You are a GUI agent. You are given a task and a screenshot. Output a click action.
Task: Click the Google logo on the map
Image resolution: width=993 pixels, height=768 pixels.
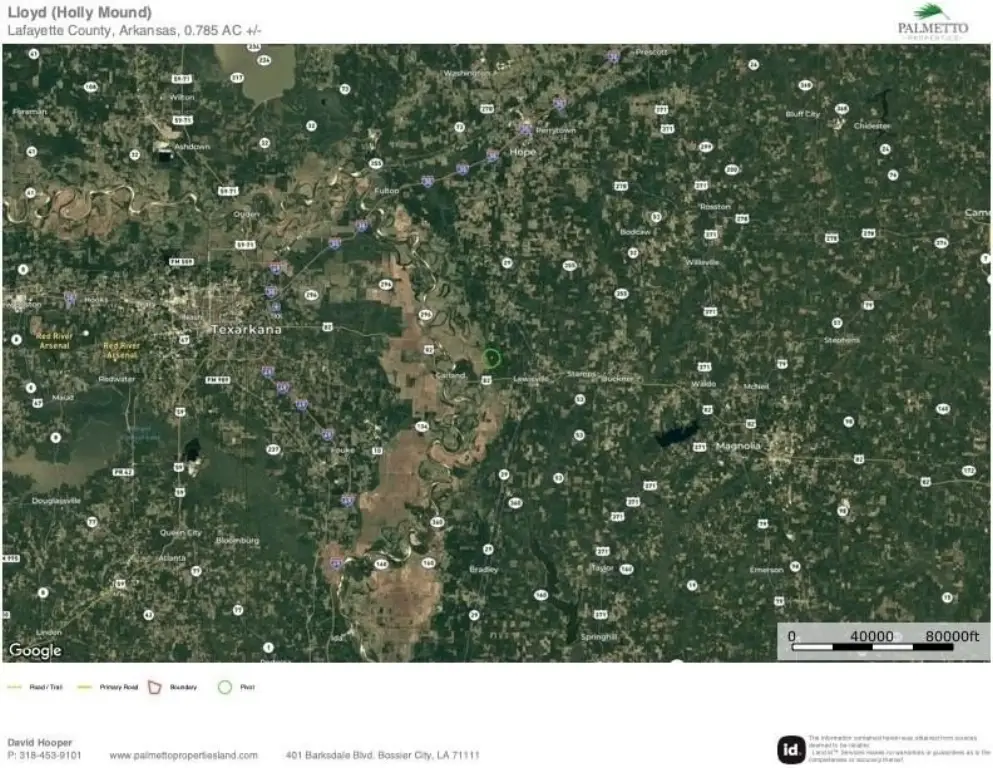tap(35, 650)
